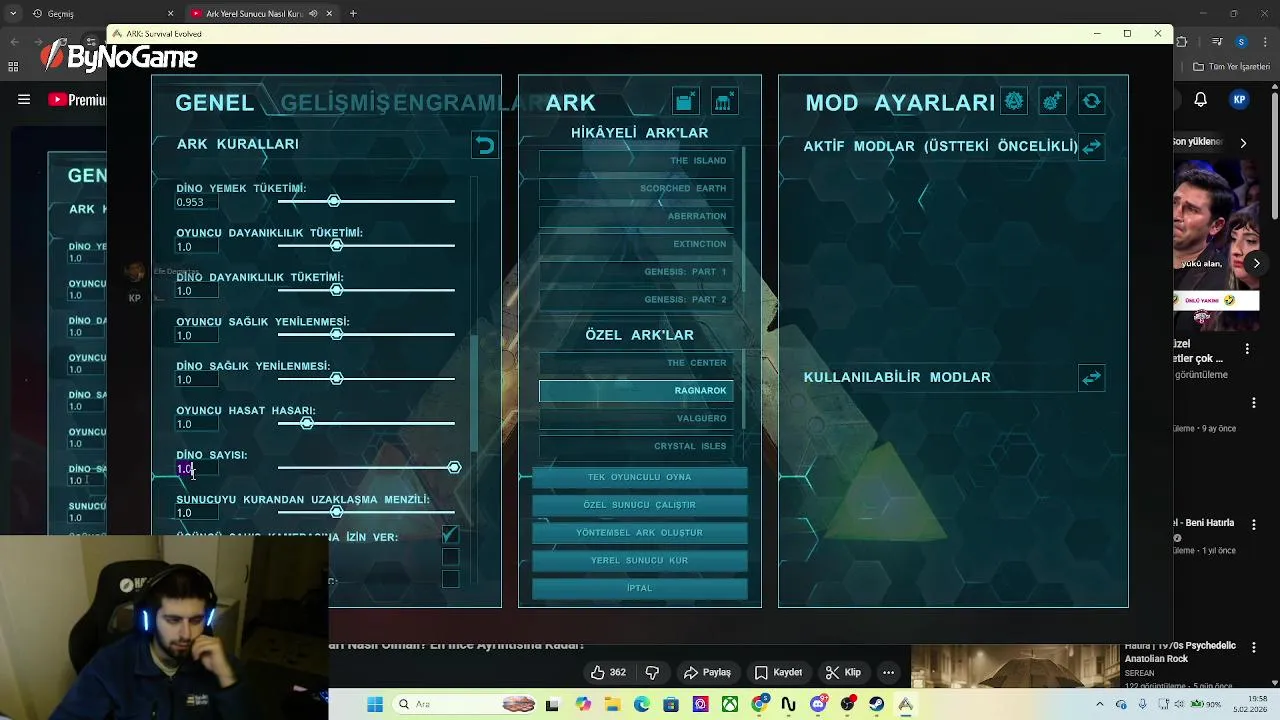Image resolution: width=1280 pixels, height=720 pixels.
Task: Select GENESIS: PART 1 map
Action: [636, 272]
